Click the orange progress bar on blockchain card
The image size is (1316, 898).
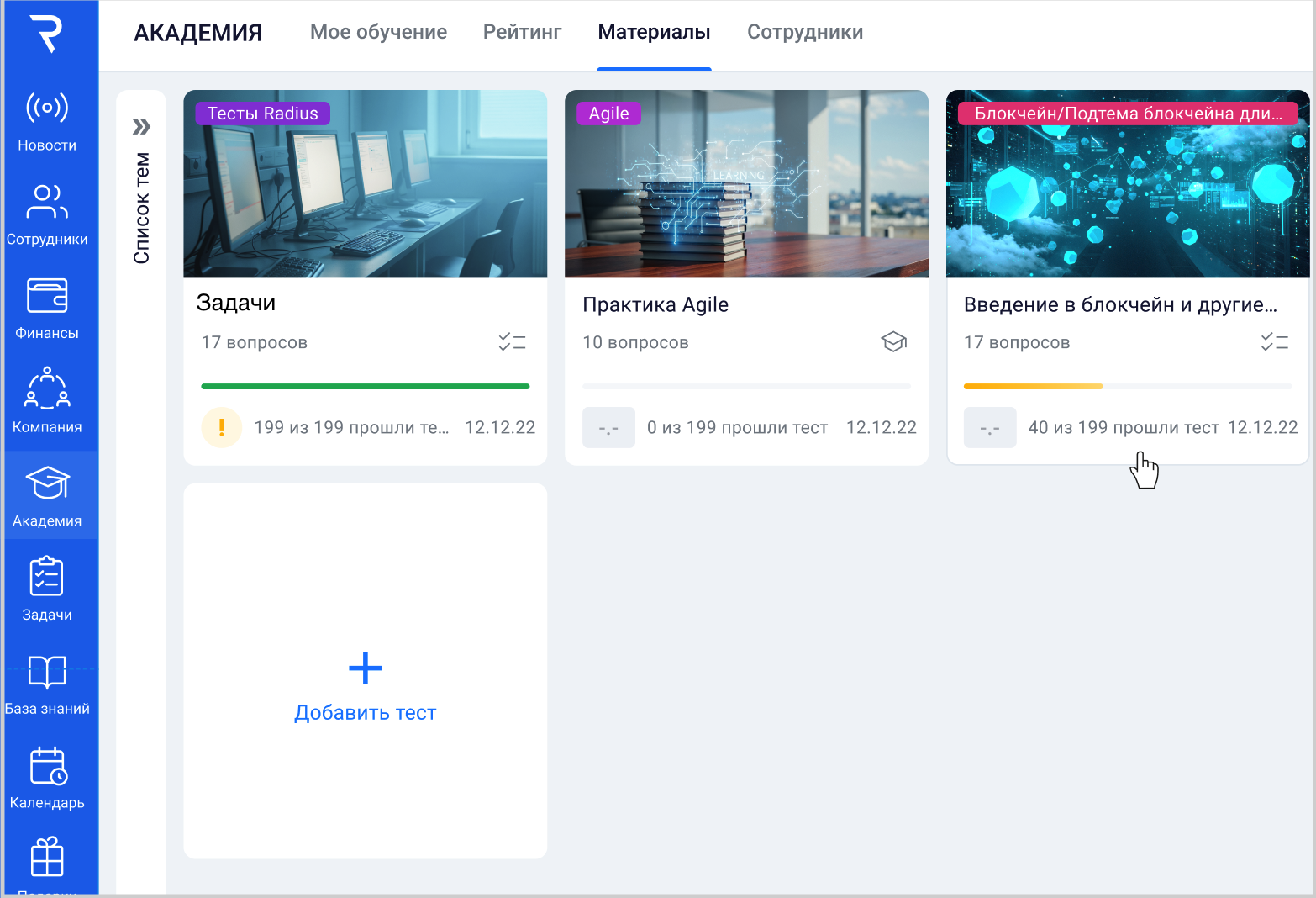(1033, 387)
